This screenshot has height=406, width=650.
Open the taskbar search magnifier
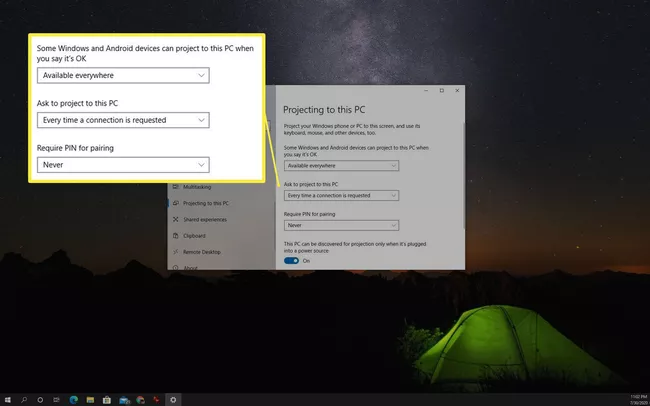coord(24,400)
